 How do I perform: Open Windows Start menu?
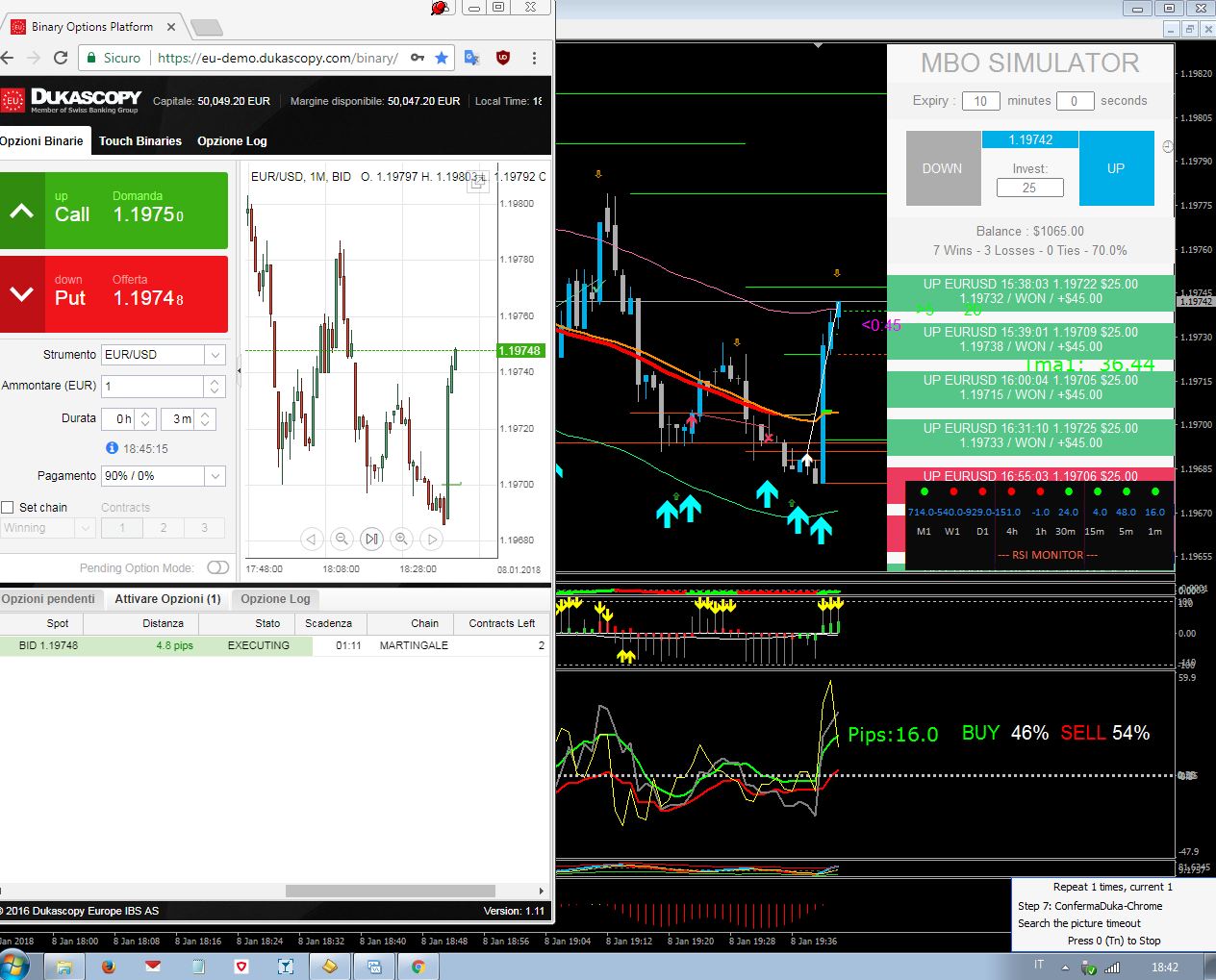(x=15, y=966)
